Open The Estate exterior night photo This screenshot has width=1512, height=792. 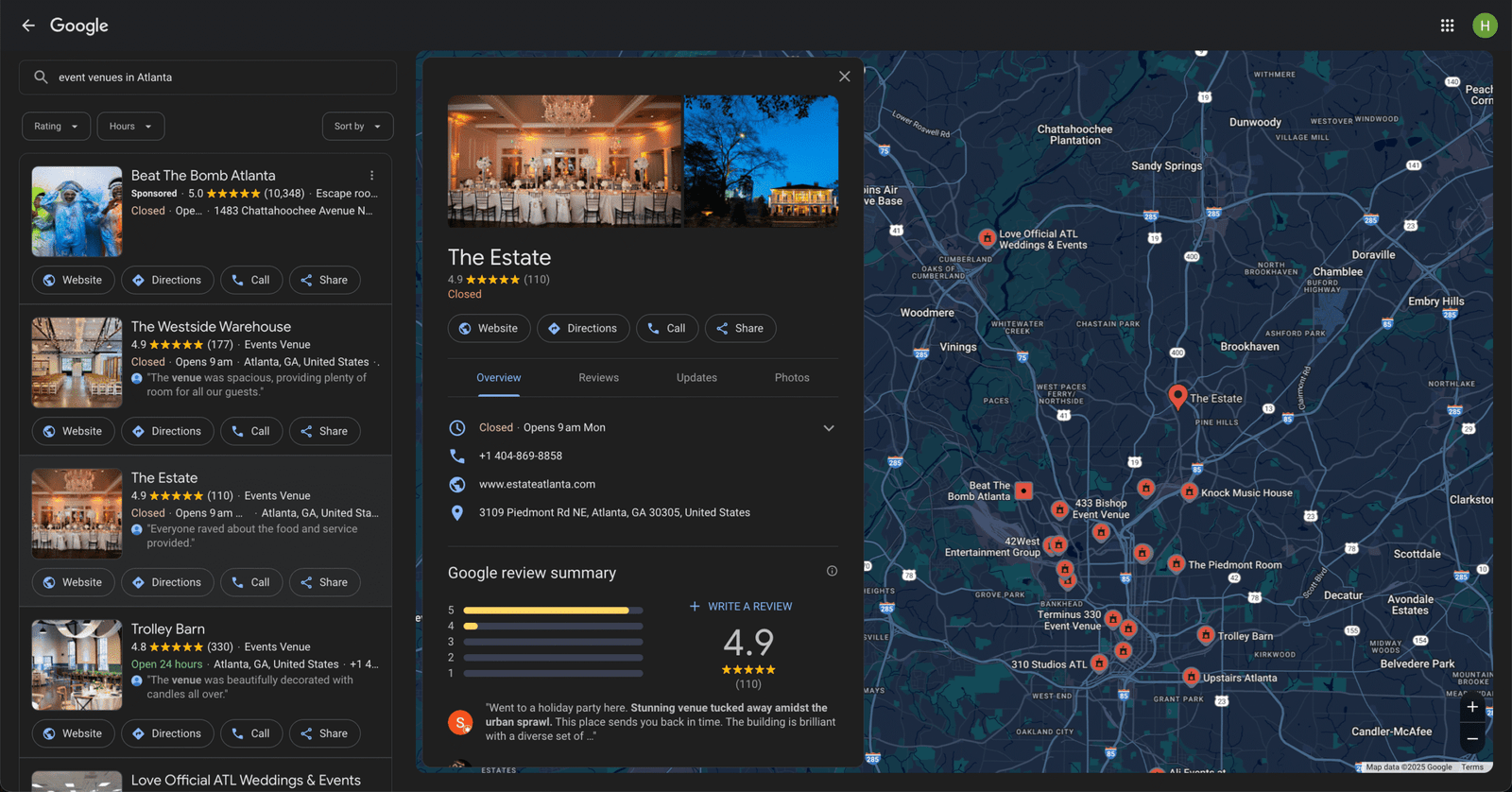pos(761,161)
